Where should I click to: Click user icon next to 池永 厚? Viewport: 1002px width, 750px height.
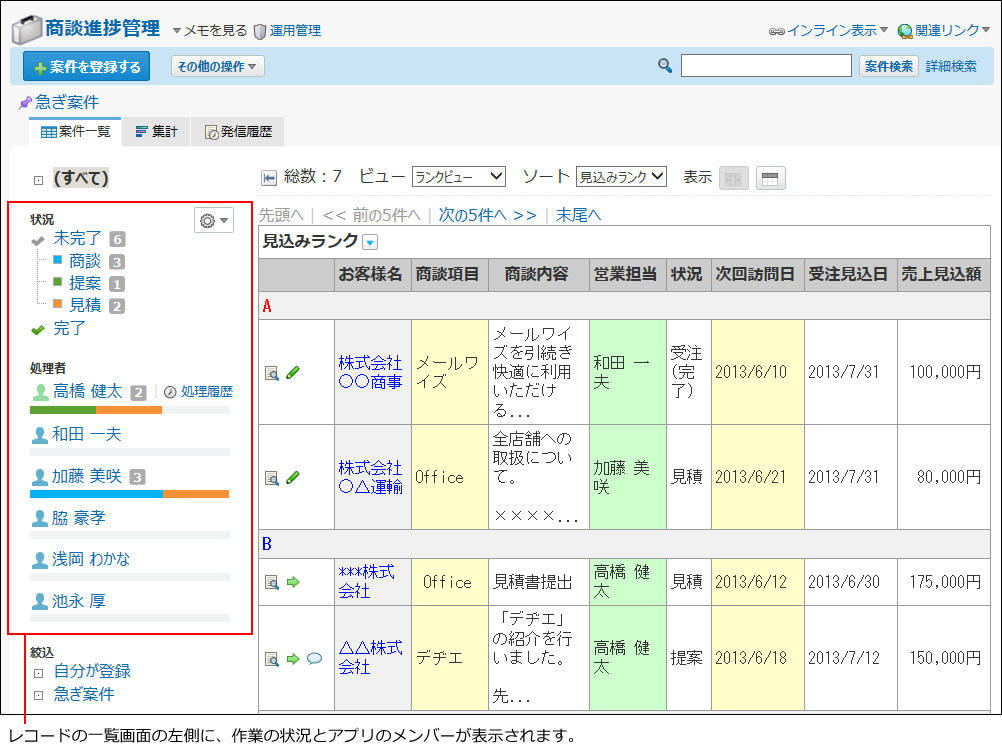click(40, 602)
